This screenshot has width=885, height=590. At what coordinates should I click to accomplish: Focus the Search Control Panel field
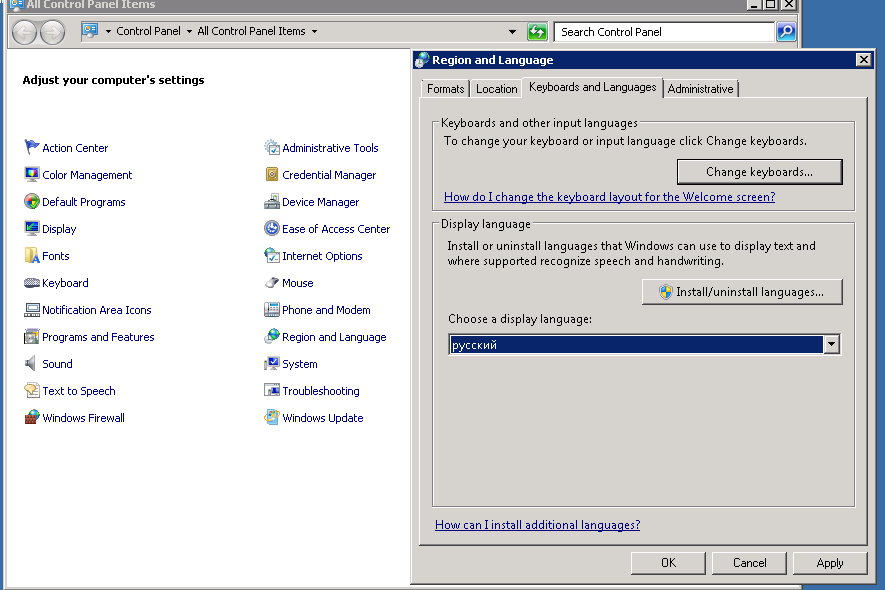pos(664,32)
